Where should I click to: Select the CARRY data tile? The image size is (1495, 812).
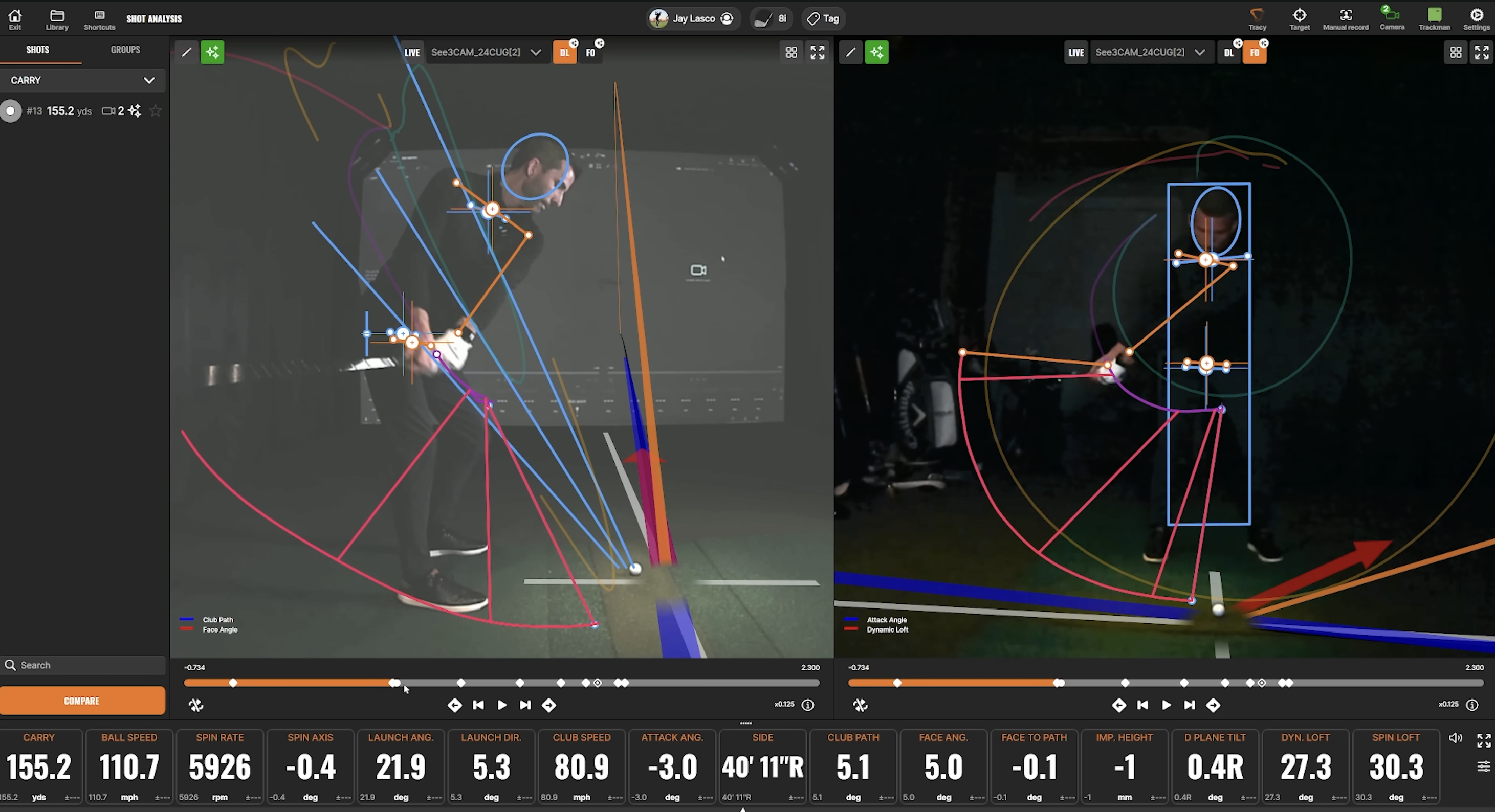pyautogui.click(x=39, y=766)
